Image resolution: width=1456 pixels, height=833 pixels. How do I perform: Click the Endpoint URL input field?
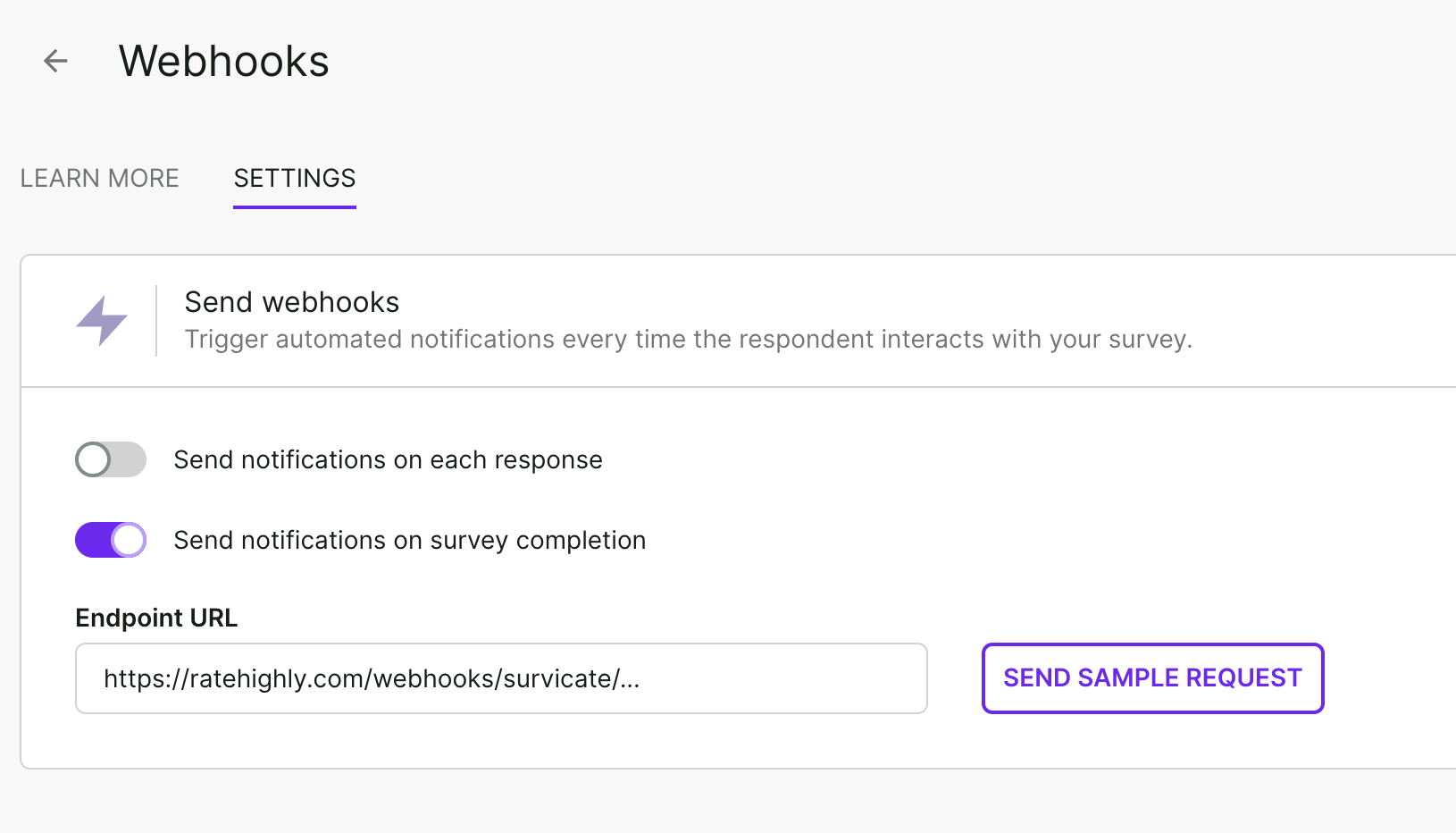(x=500, y=678)
